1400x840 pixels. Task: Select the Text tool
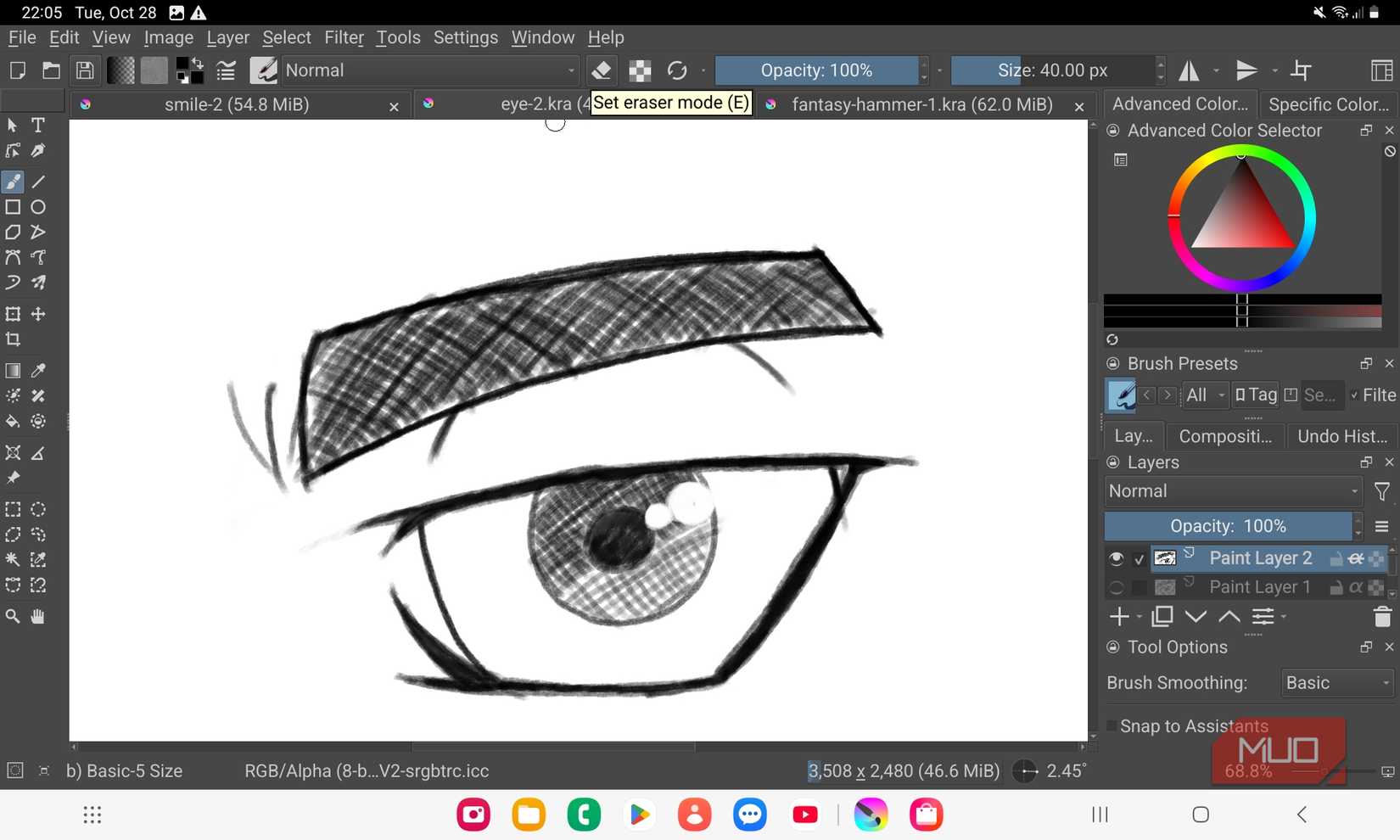(x=37, y=125)
